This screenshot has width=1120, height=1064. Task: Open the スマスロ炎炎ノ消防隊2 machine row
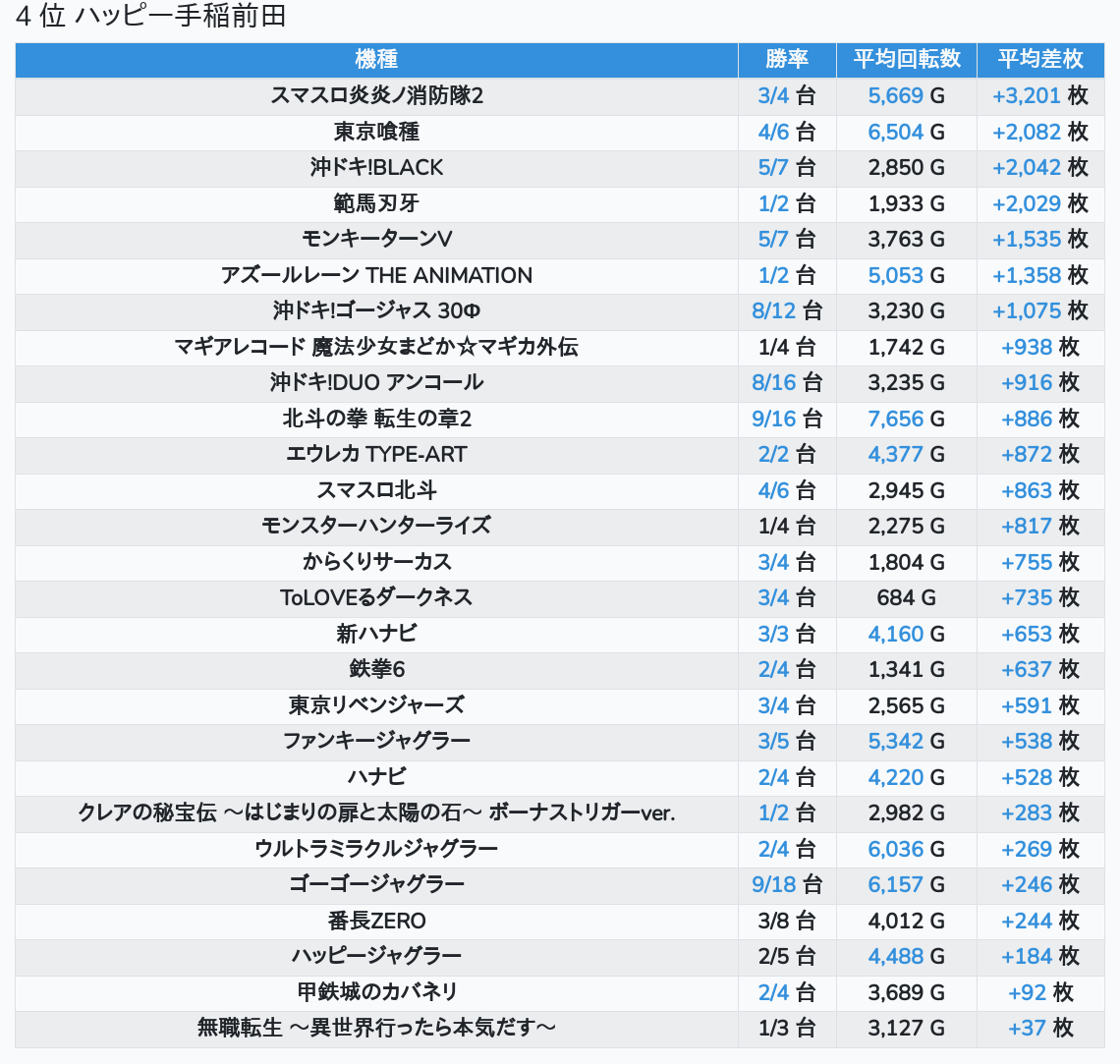[376, 96]
